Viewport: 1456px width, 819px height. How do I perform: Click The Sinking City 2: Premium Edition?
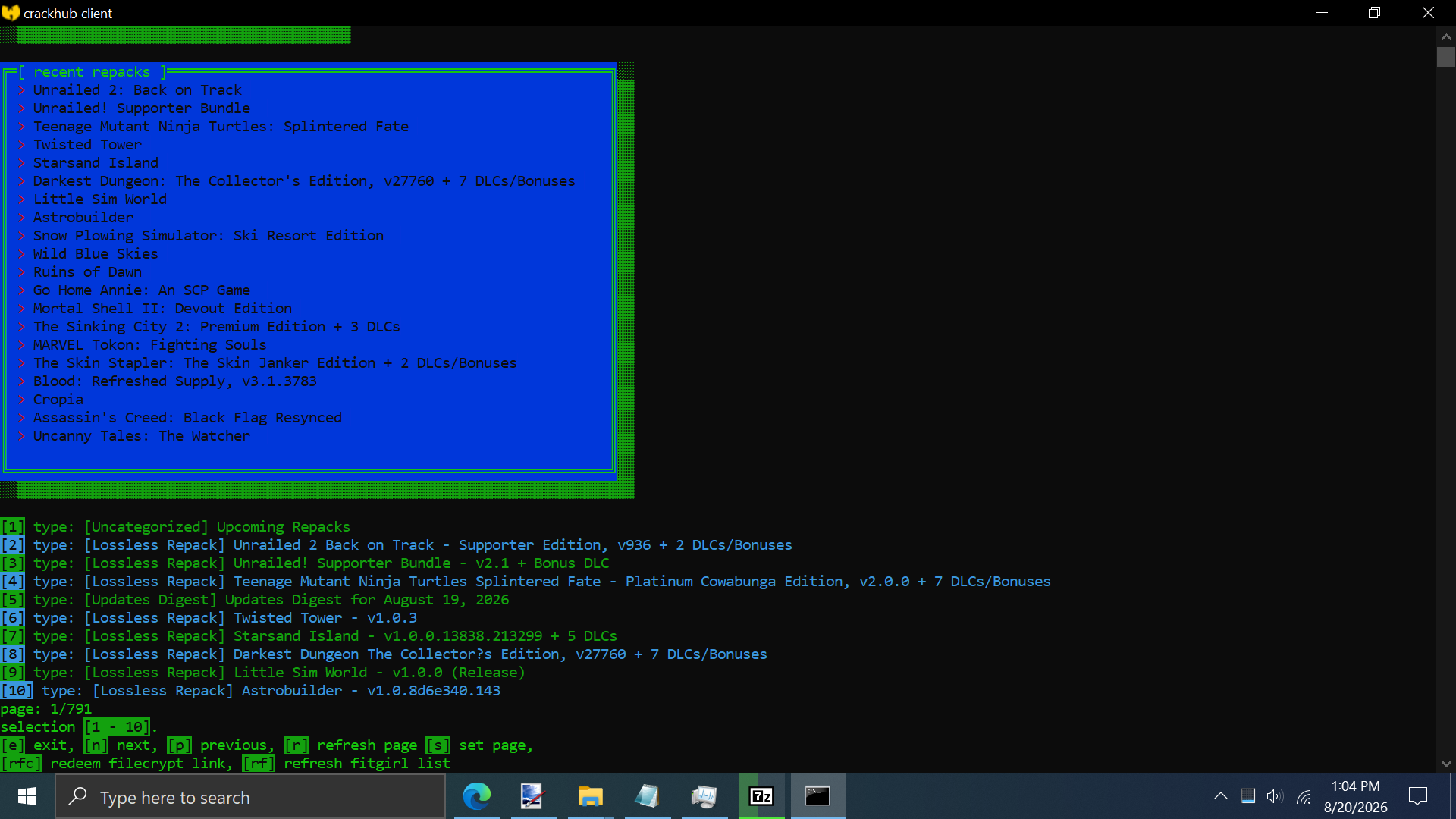[x=216, y=327]
